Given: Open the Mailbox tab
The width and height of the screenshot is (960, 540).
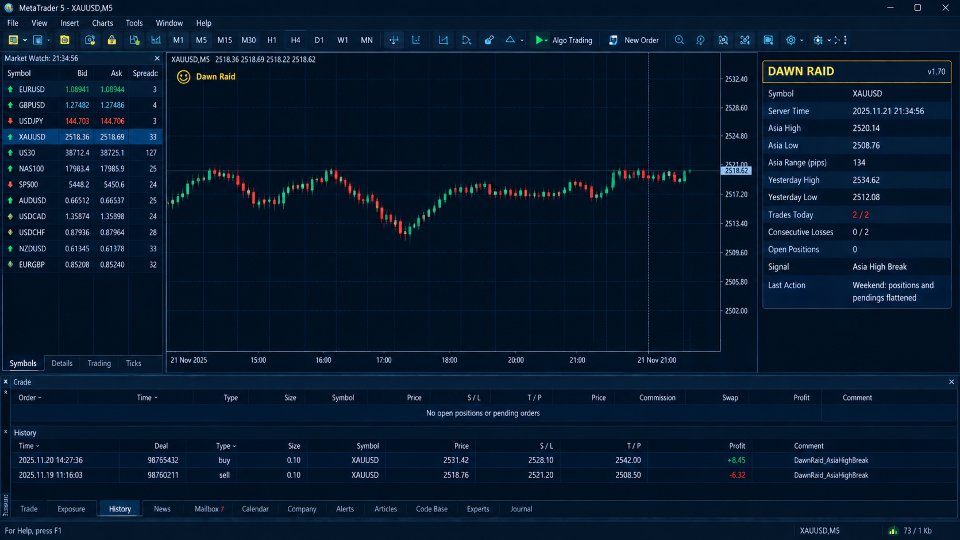Looking at the screenshot, I should click(209, 509).
